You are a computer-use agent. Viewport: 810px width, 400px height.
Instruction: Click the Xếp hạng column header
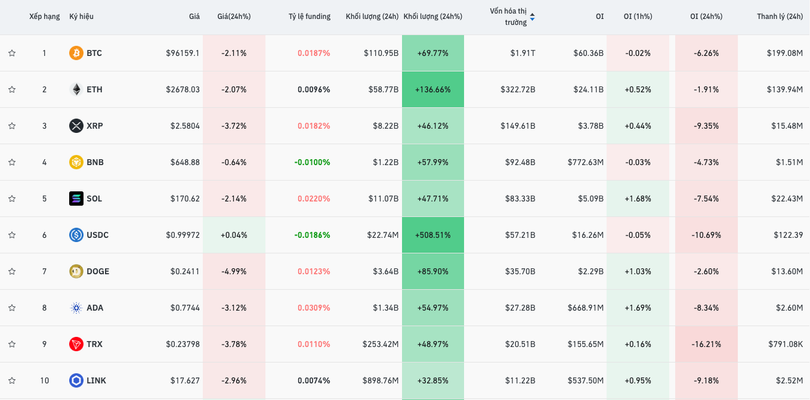(x=44, y=17)
